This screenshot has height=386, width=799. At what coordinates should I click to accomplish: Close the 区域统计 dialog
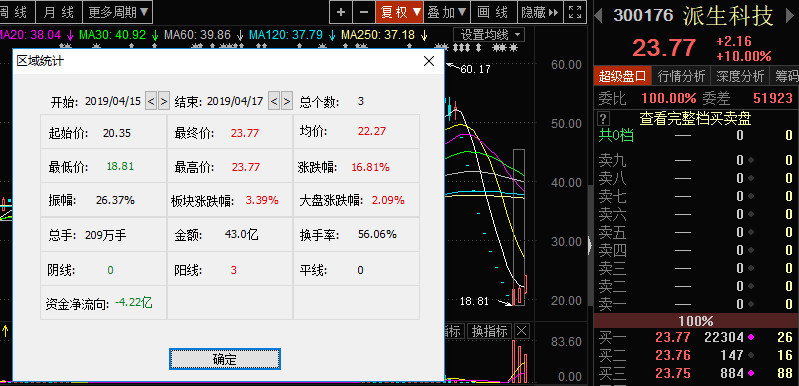coord(429,61)
